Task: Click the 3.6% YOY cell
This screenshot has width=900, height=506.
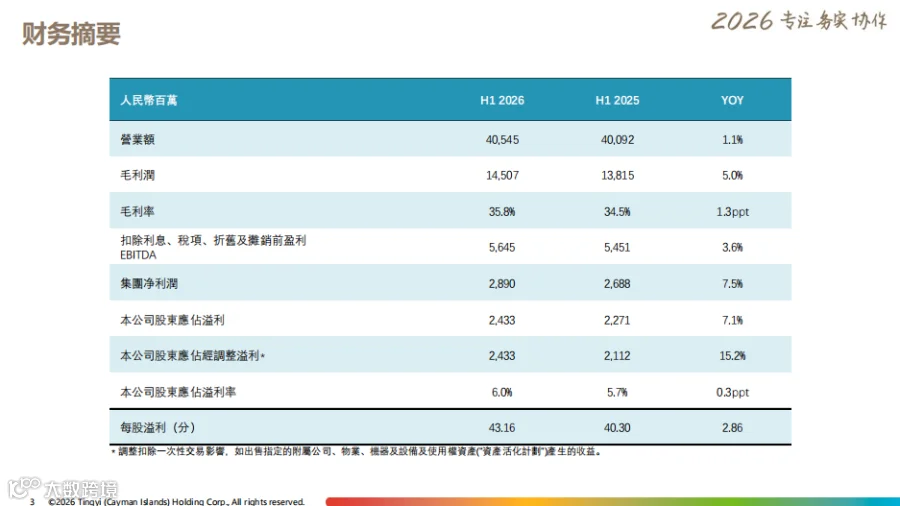Action: (732, 248)
